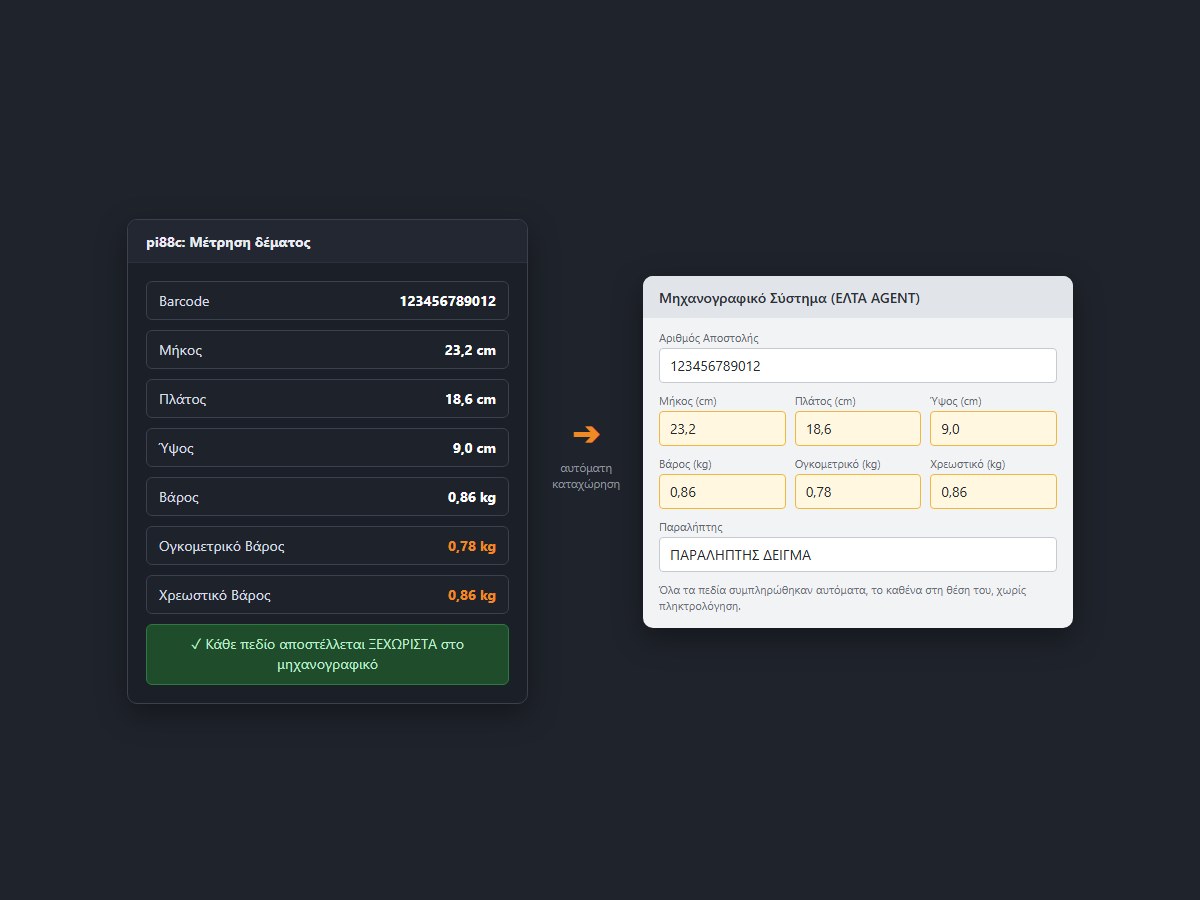Click the Ογκομετρικό Βάρος row label

[222, 546]
